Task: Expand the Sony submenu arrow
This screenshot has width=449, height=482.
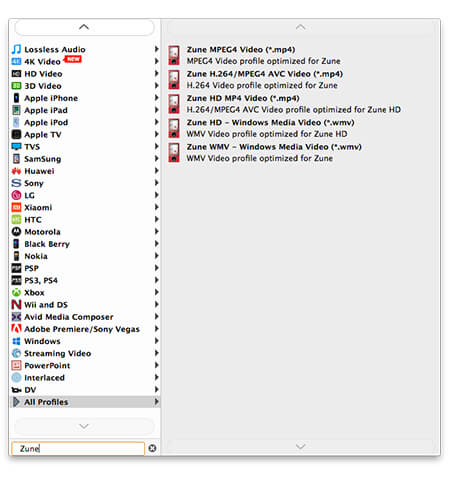Action: pos(156,183)
